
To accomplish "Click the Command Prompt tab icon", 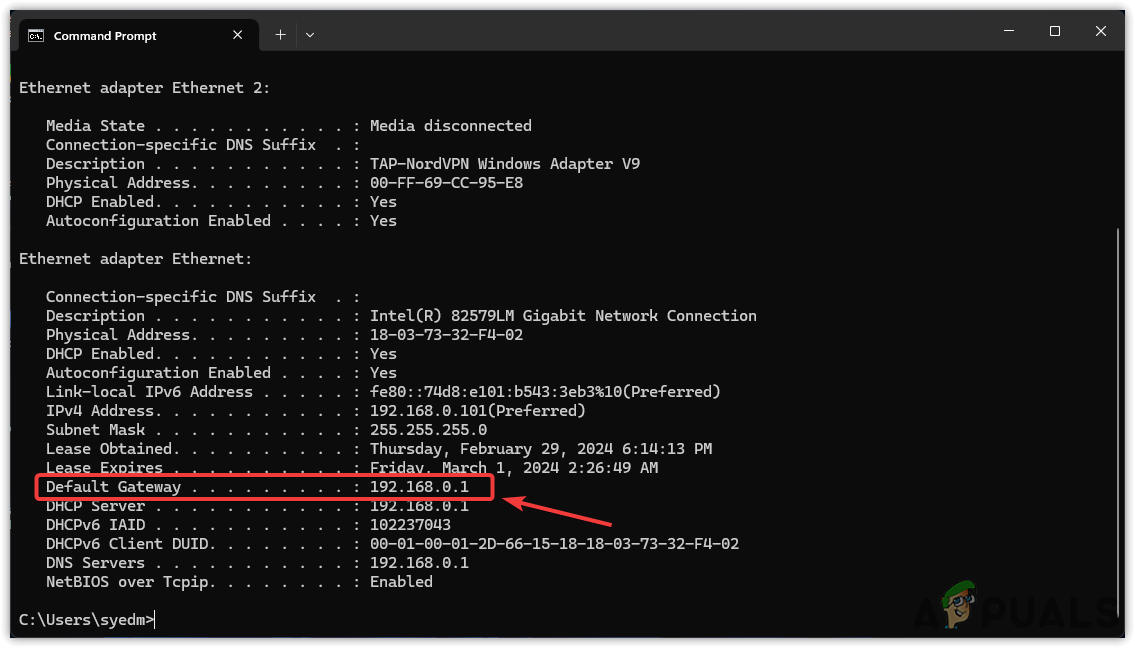I will [36, 36].
